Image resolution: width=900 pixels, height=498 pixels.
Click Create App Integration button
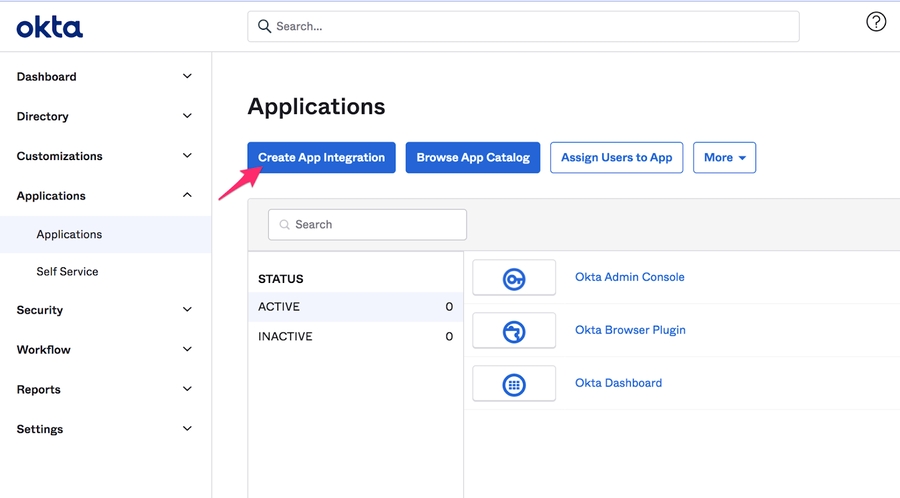click(x=321, y=158)
